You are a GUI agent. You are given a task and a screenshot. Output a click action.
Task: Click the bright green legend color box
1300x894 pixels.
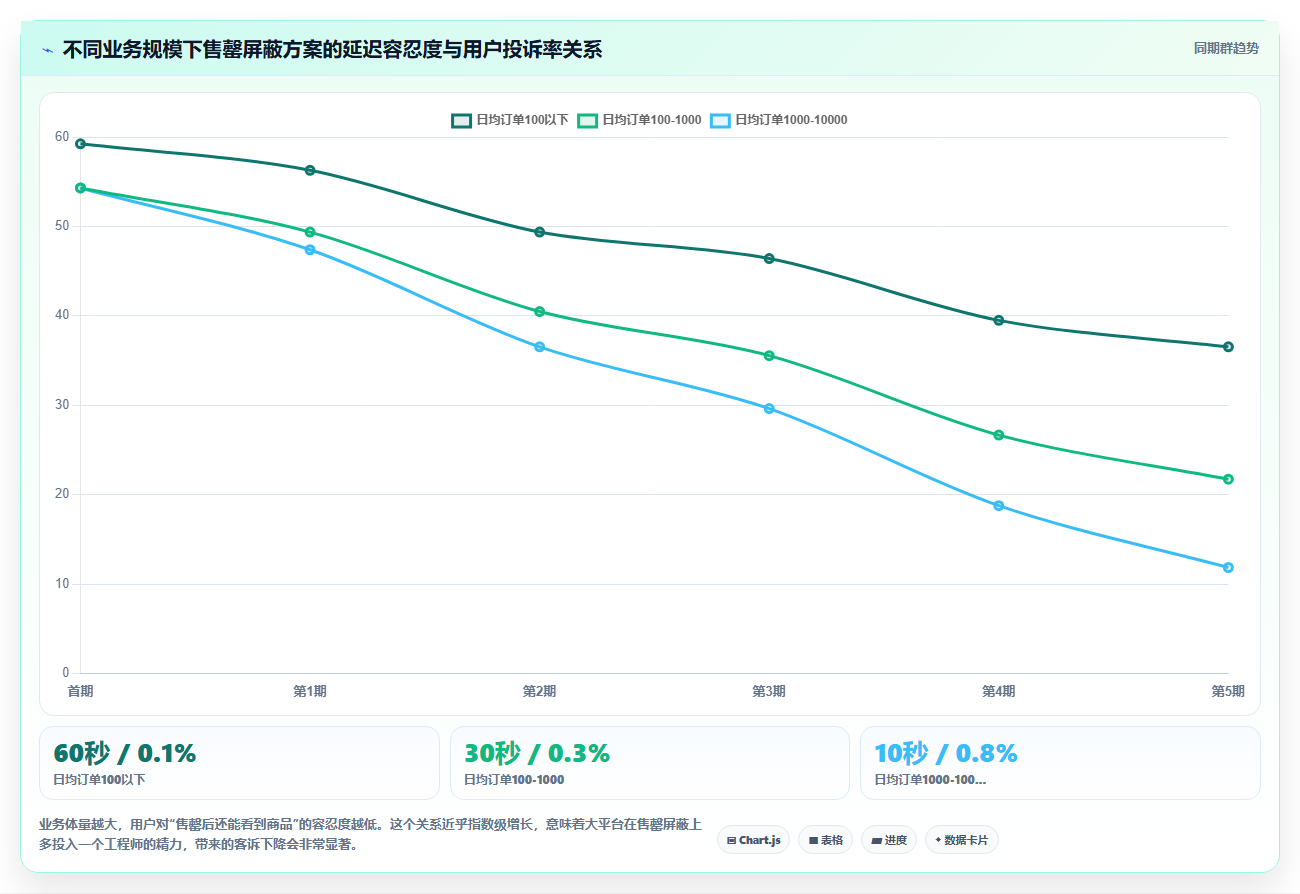(588, 120)
